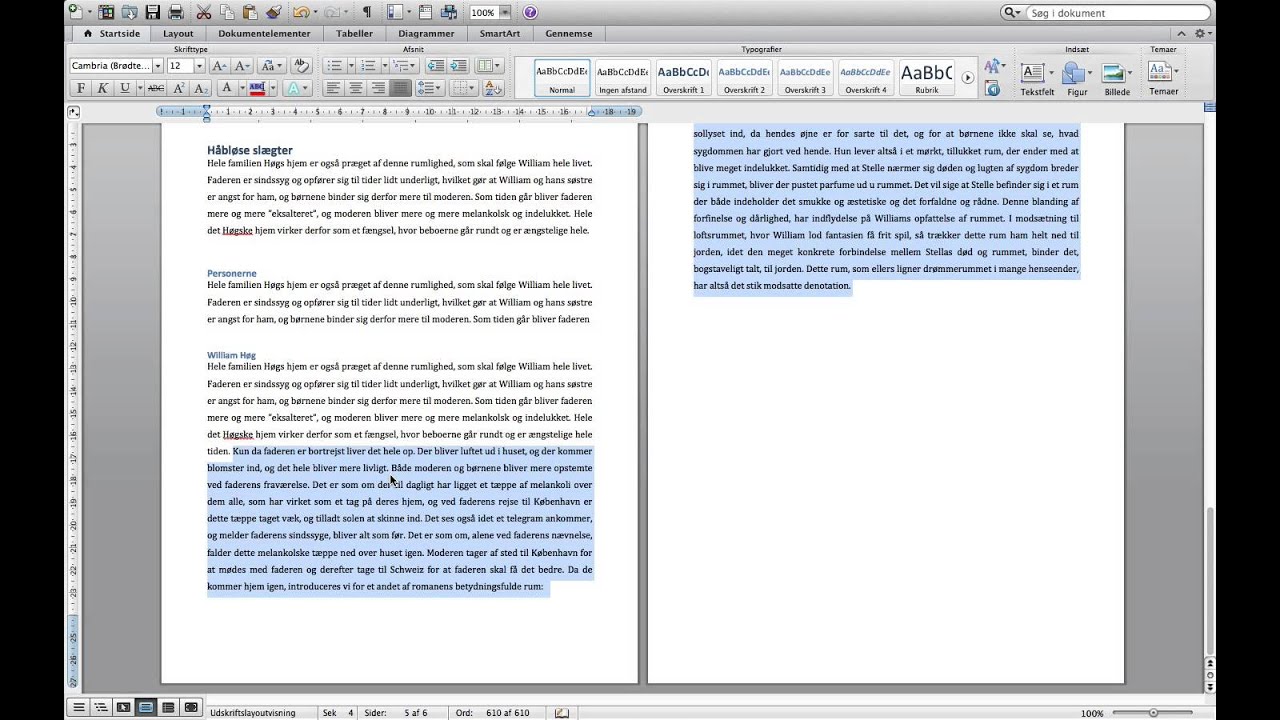Toggle Underline (U) formatting
This screenshot has height=720, width=1280.
click(x=125, y=88)
